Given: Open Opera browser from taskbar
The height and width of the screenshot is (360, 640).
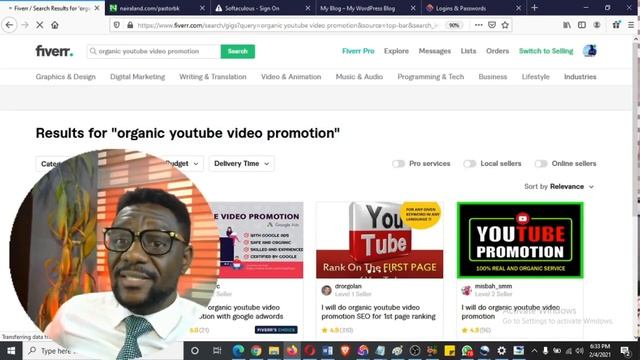Looking at the screenshot, I should click(309, 351).
